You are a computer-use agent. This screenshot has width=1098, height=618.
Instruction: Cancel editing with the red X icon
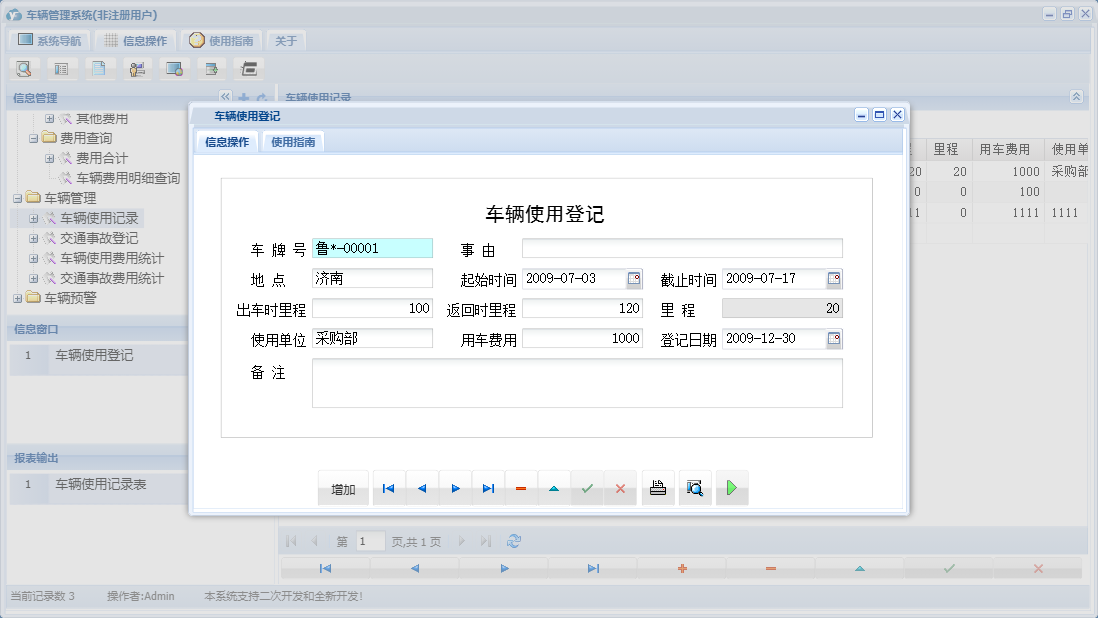(x=621, y=488)
